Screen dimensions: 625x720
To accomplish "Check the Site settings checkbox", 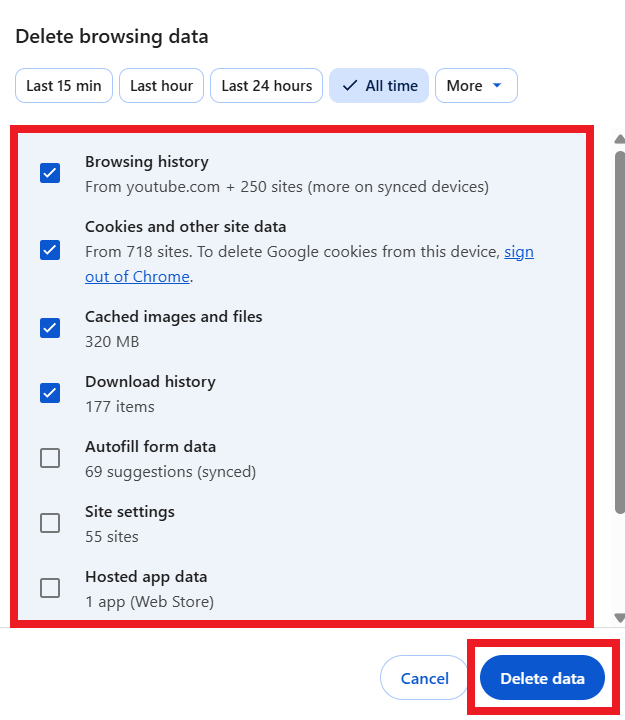I will click(50, 523).
